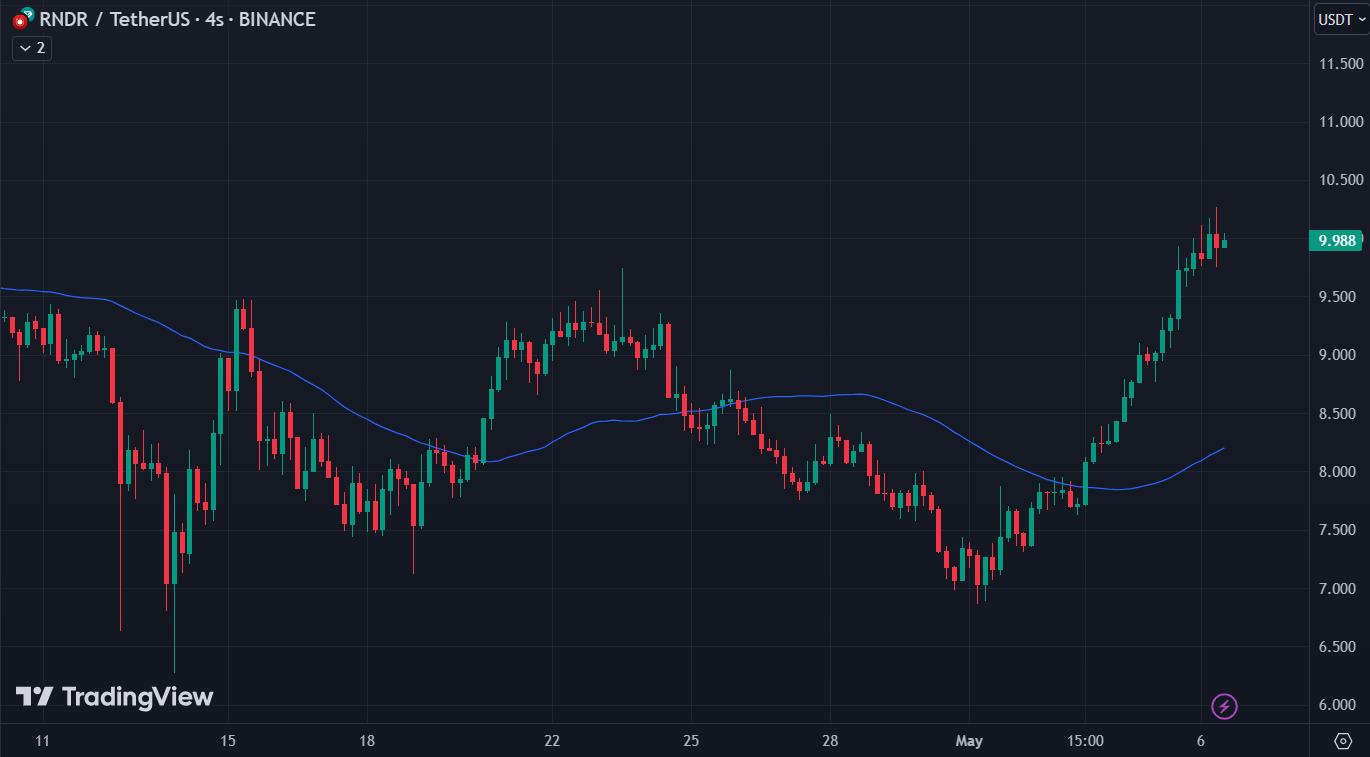Click the 6.000 price scale label

click(1341, 705)
